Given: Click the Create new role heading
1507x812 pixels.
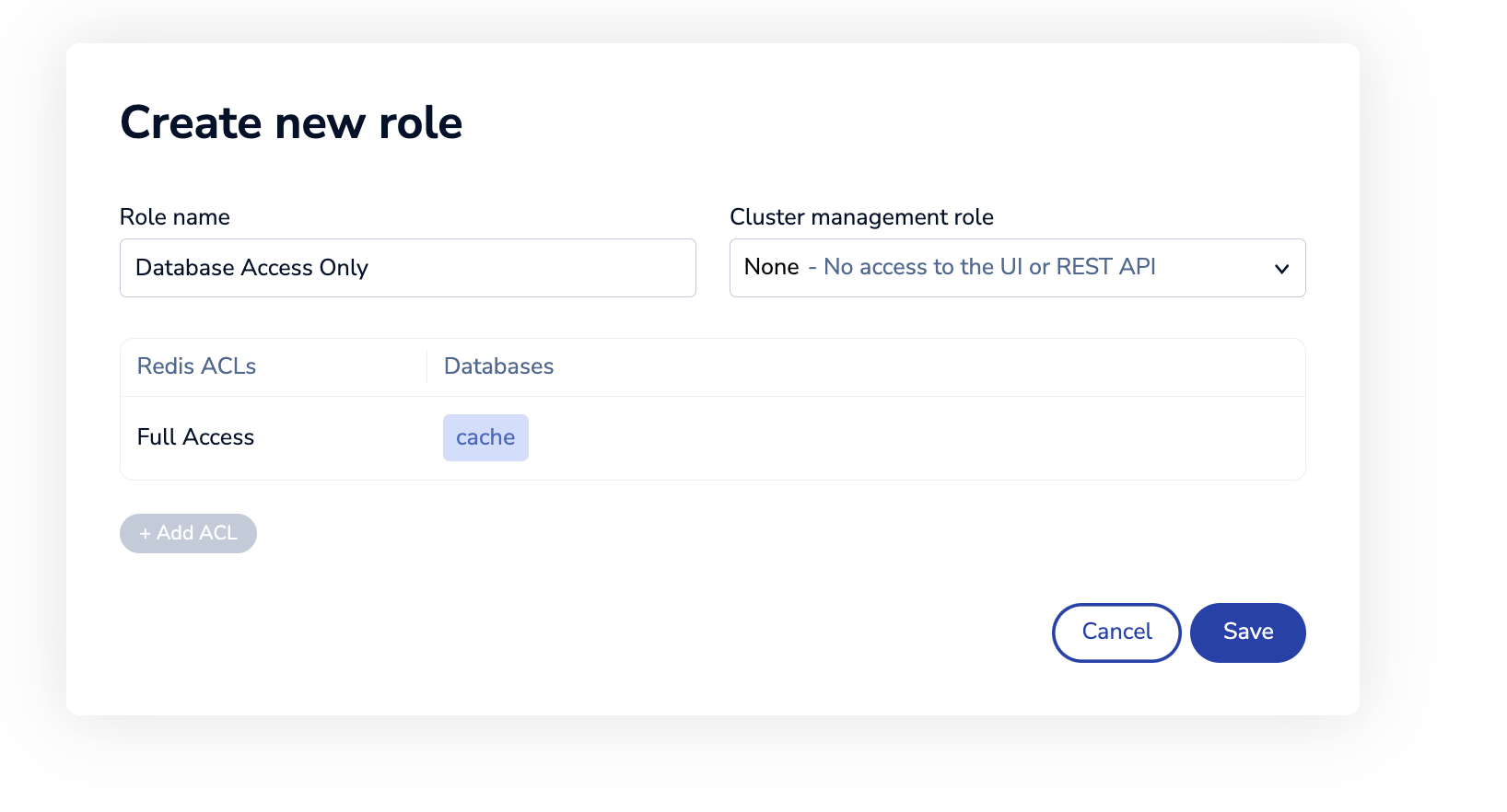Looking at the screenshot, I should 291,122.
